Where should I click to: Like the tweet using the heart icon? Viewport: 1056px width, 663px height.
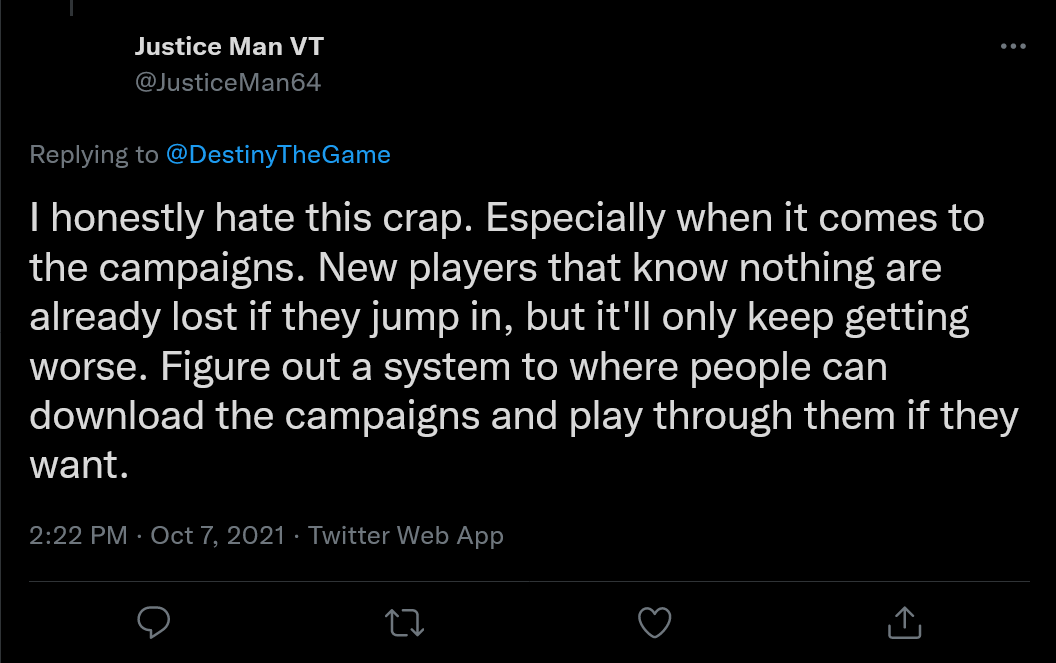655,622
